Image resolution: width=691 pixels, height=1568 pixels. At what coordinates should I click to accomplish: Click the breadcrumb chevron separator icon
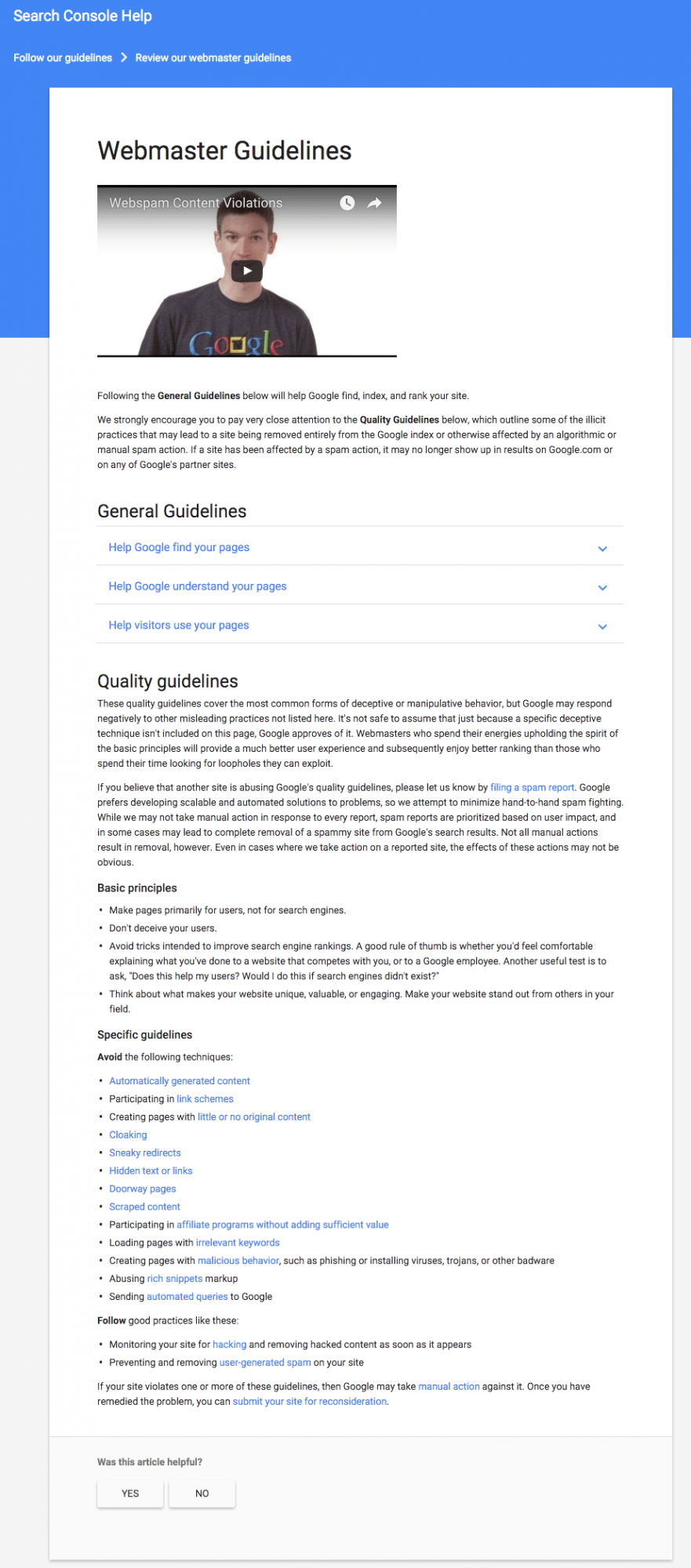[x=124, y=57]
